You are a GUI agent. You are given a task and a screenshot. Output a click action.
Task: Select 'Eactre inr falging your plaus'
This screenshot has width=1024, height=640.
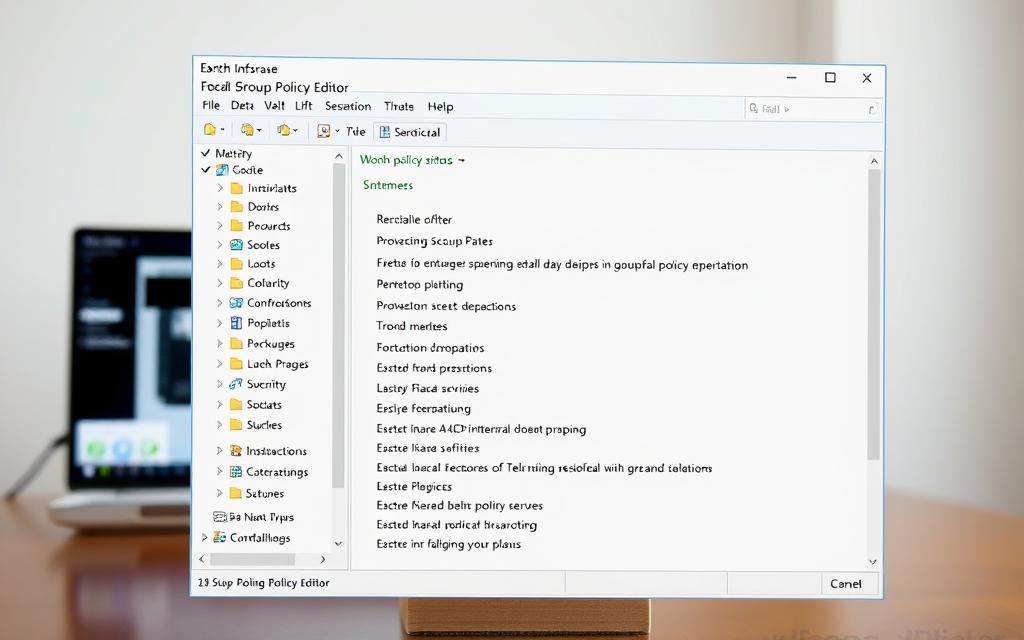pos(449,544)
